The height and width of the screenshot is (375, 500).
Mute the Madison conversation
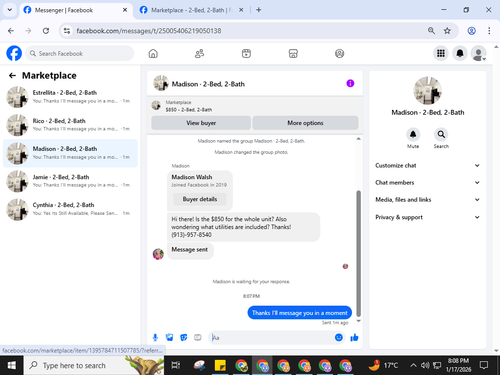(413, 135)
